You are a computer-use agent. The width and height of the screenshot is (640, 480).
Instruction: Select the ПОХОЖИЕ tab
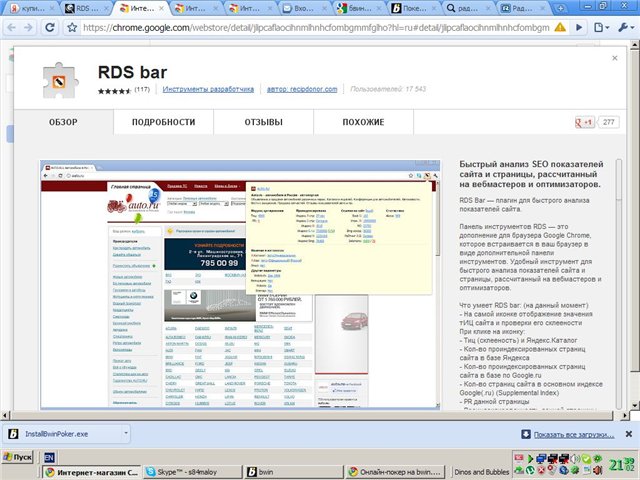click(x=363, y=122)
